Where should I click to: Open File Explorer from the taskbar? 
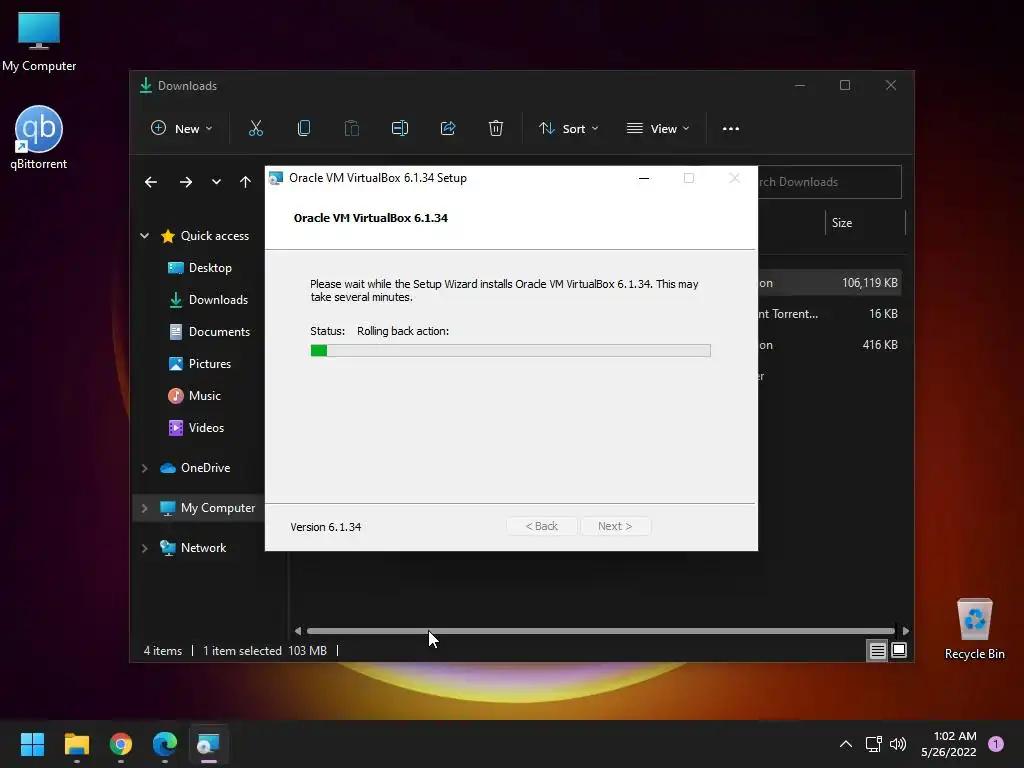click(x=76, y=744)
